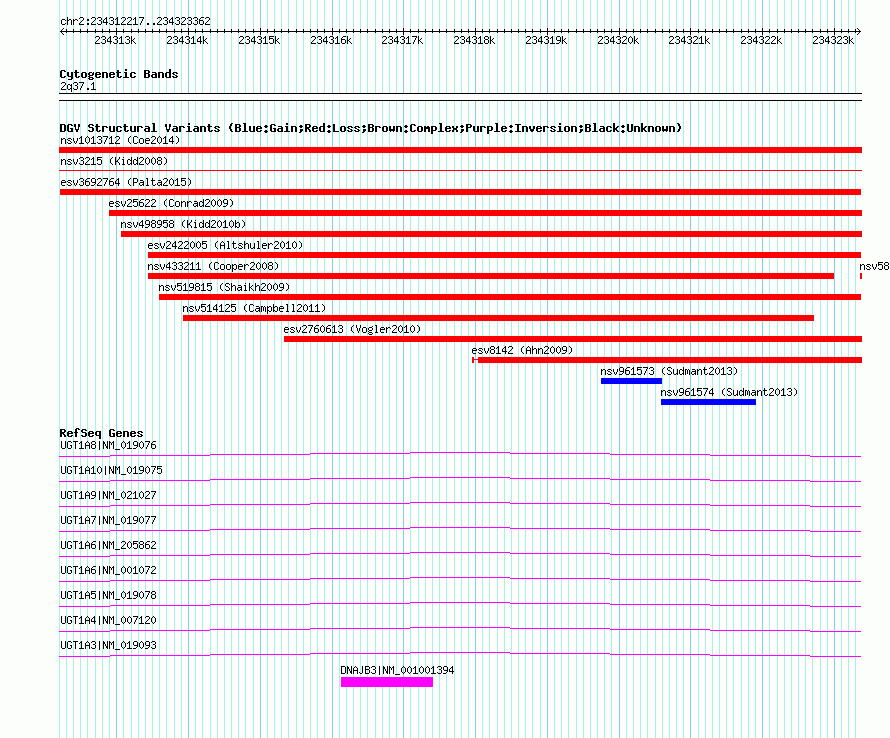Click the 234316k ruler tick label
890x738 pixels.
tap(331, 40)
